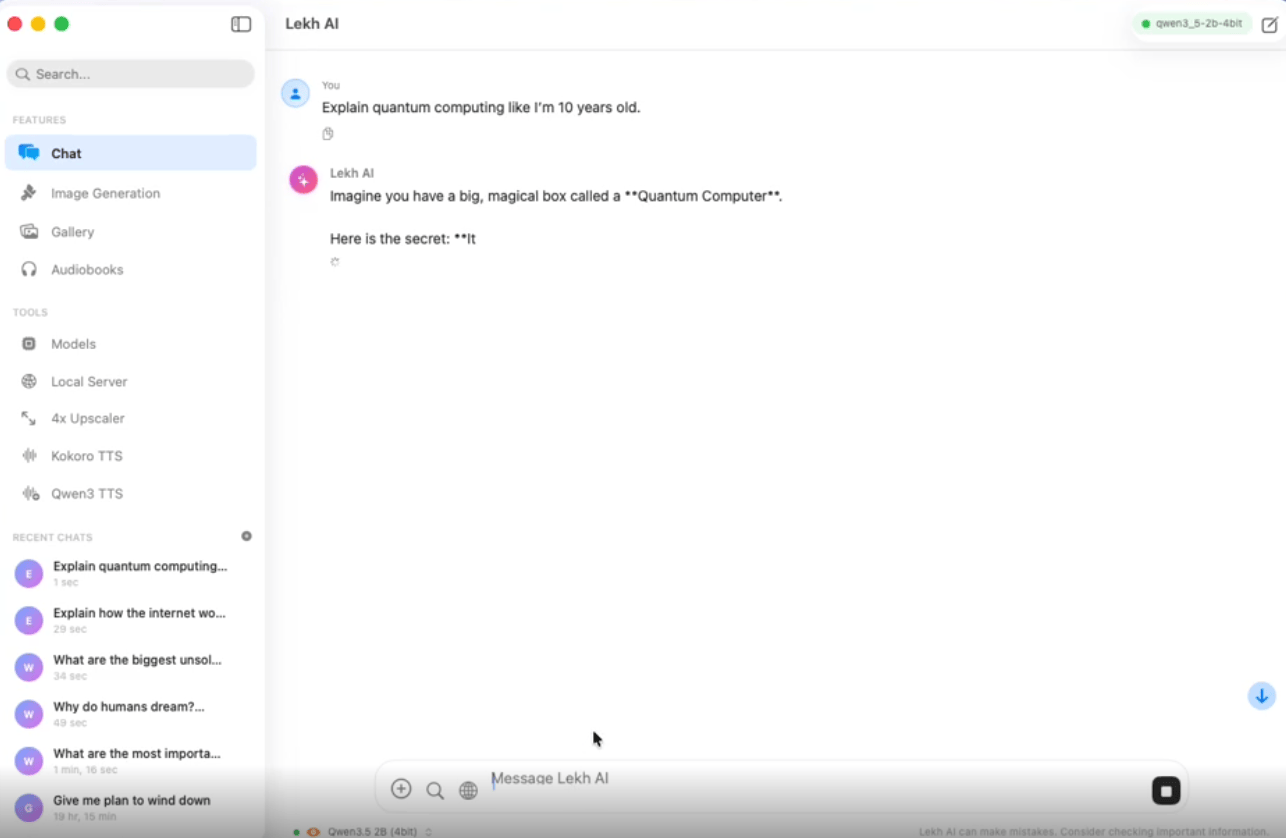Image resolution: width=1286 pixels, height=838 pixels.
Task: Click the new chat compose icon
Action: click(1269, 25)
